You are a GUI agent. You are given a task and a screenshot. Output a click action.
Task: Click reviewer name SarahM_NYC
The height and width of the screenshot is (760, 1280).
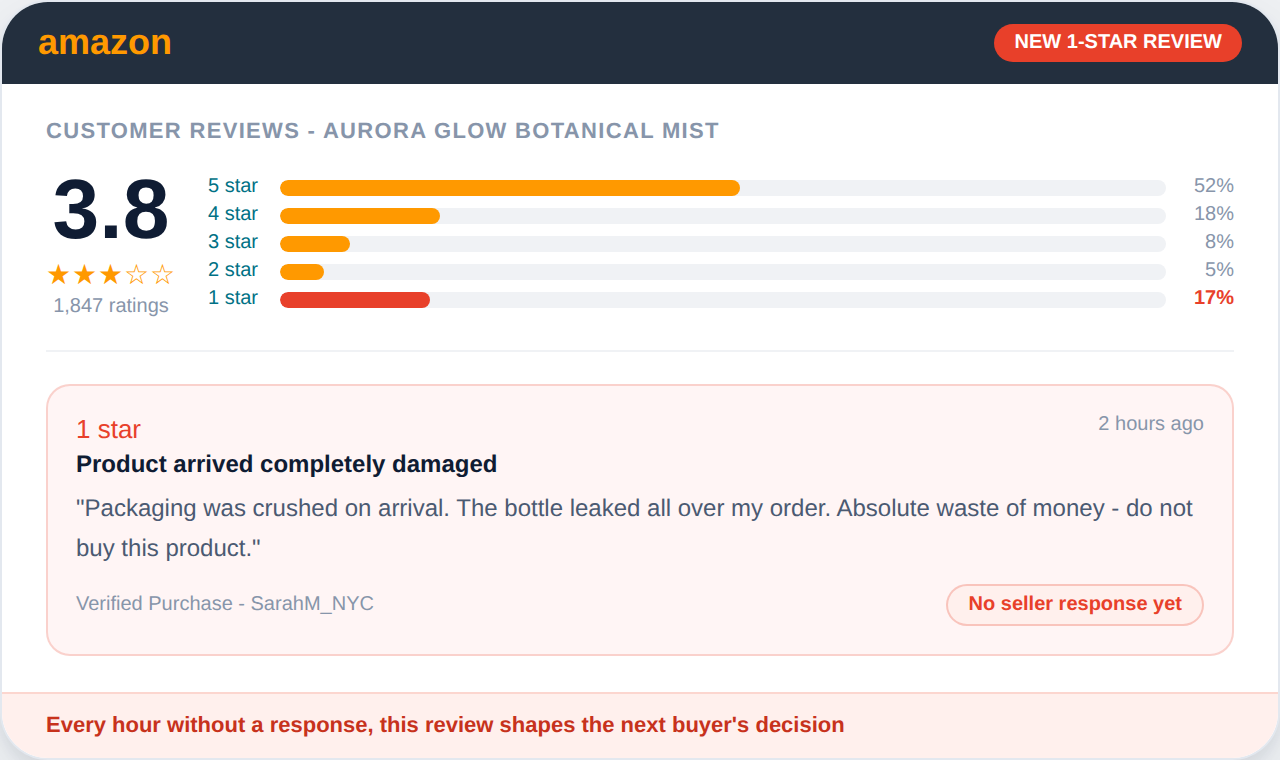312,604
